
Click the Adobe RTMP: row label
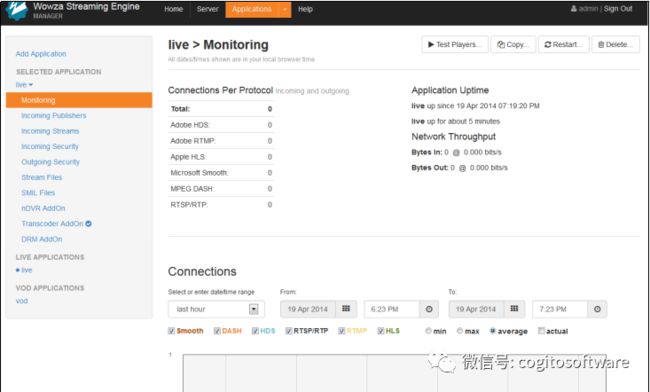click(x=193, y=141)
